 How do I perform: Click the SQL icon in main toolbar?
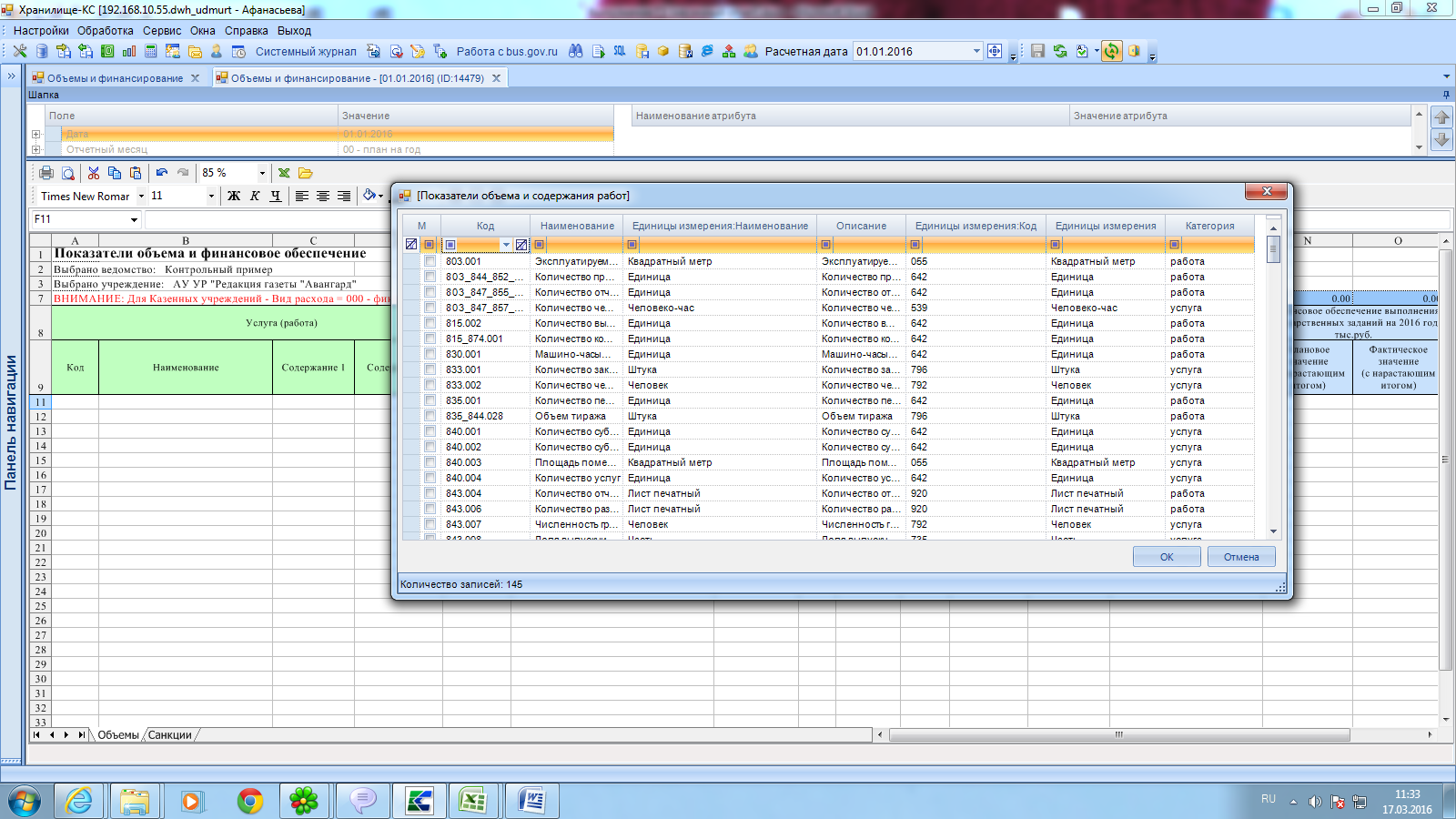click(620, 52)
